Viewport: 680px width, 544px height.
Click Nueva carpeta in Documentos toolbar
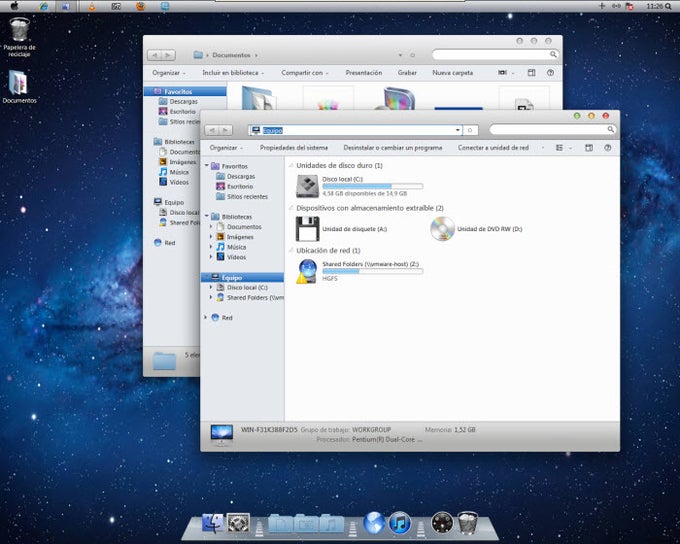(452, 73)
